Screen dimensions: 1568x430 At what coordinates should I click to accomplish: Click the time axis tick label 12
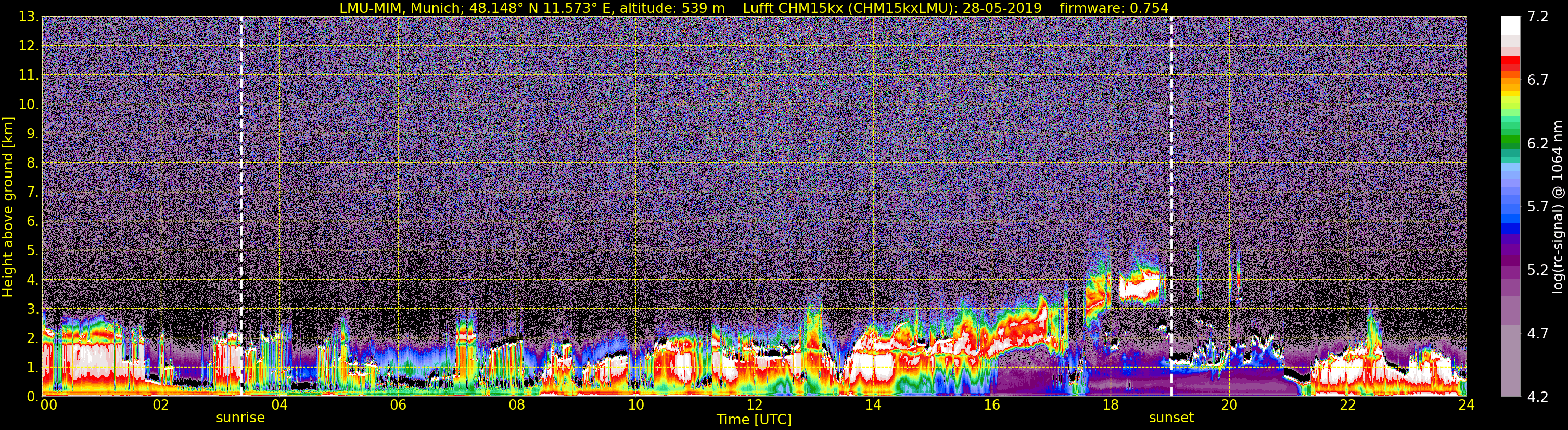[x=754, y=405]
